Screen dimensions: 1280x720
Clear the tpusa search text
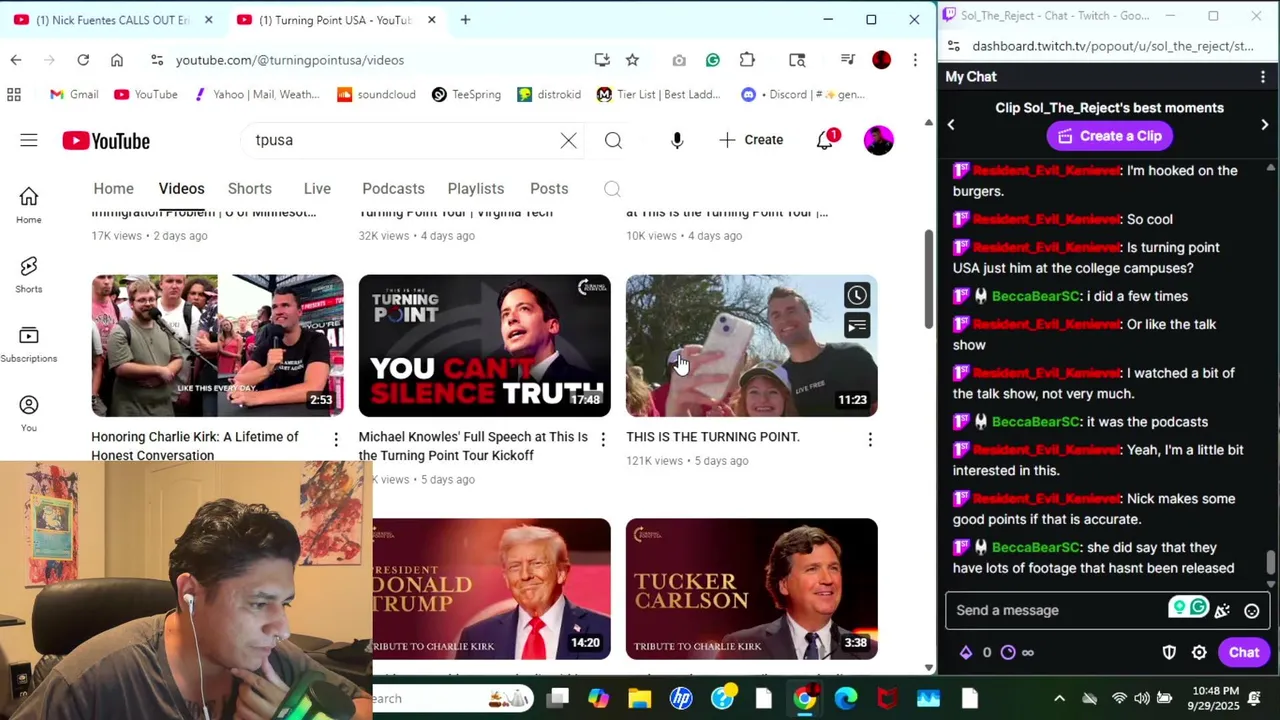point(568,140)
